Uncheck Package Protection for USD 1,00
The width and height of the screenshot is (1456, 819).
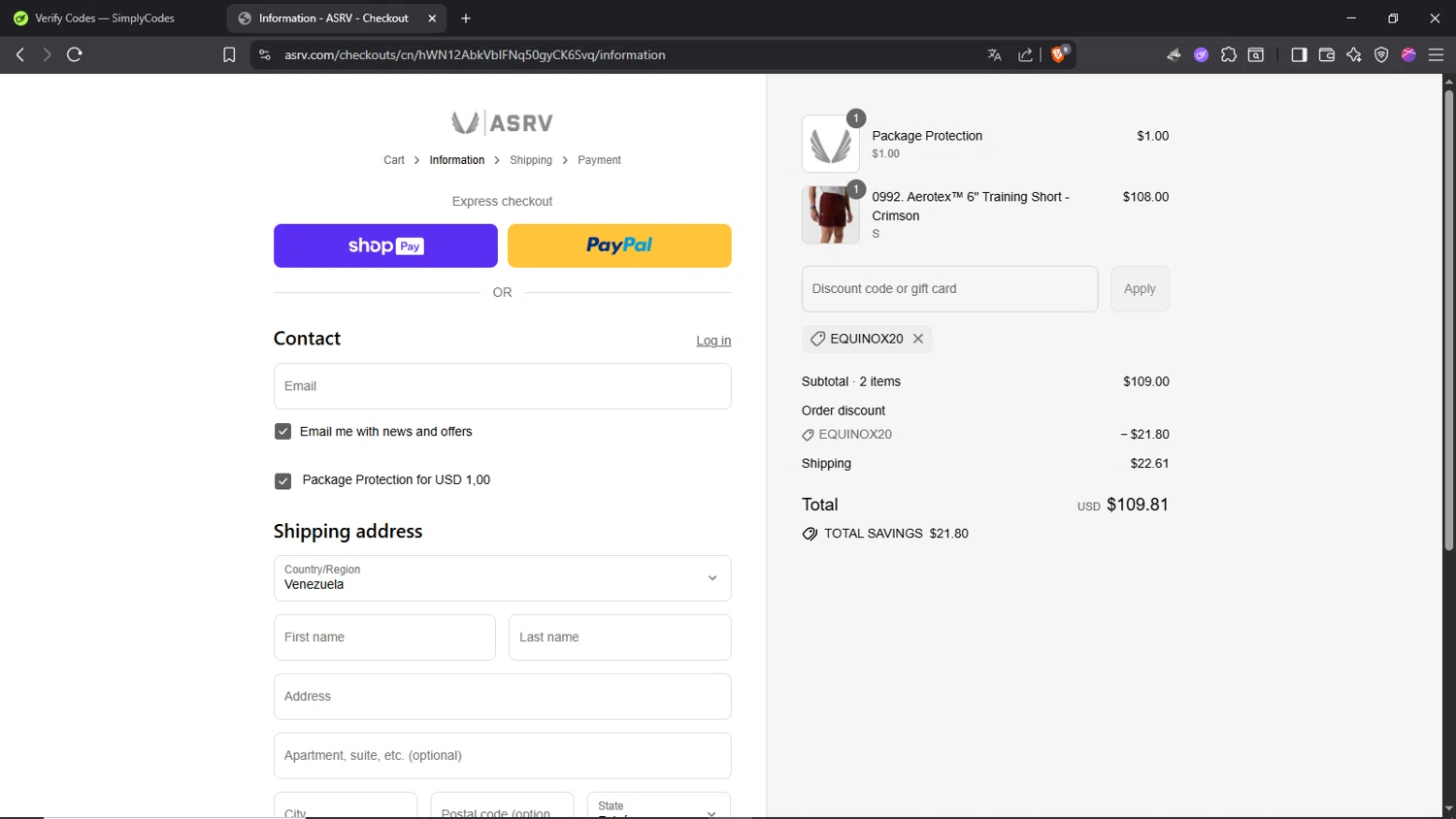[282, 481]
